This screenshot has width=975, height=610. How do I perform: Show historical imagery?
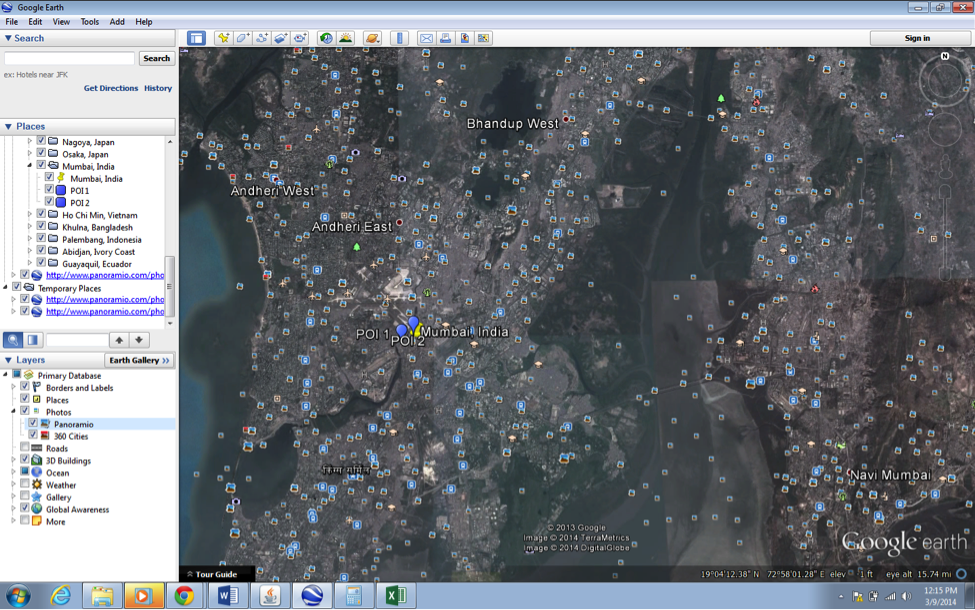tap(327, 37)
